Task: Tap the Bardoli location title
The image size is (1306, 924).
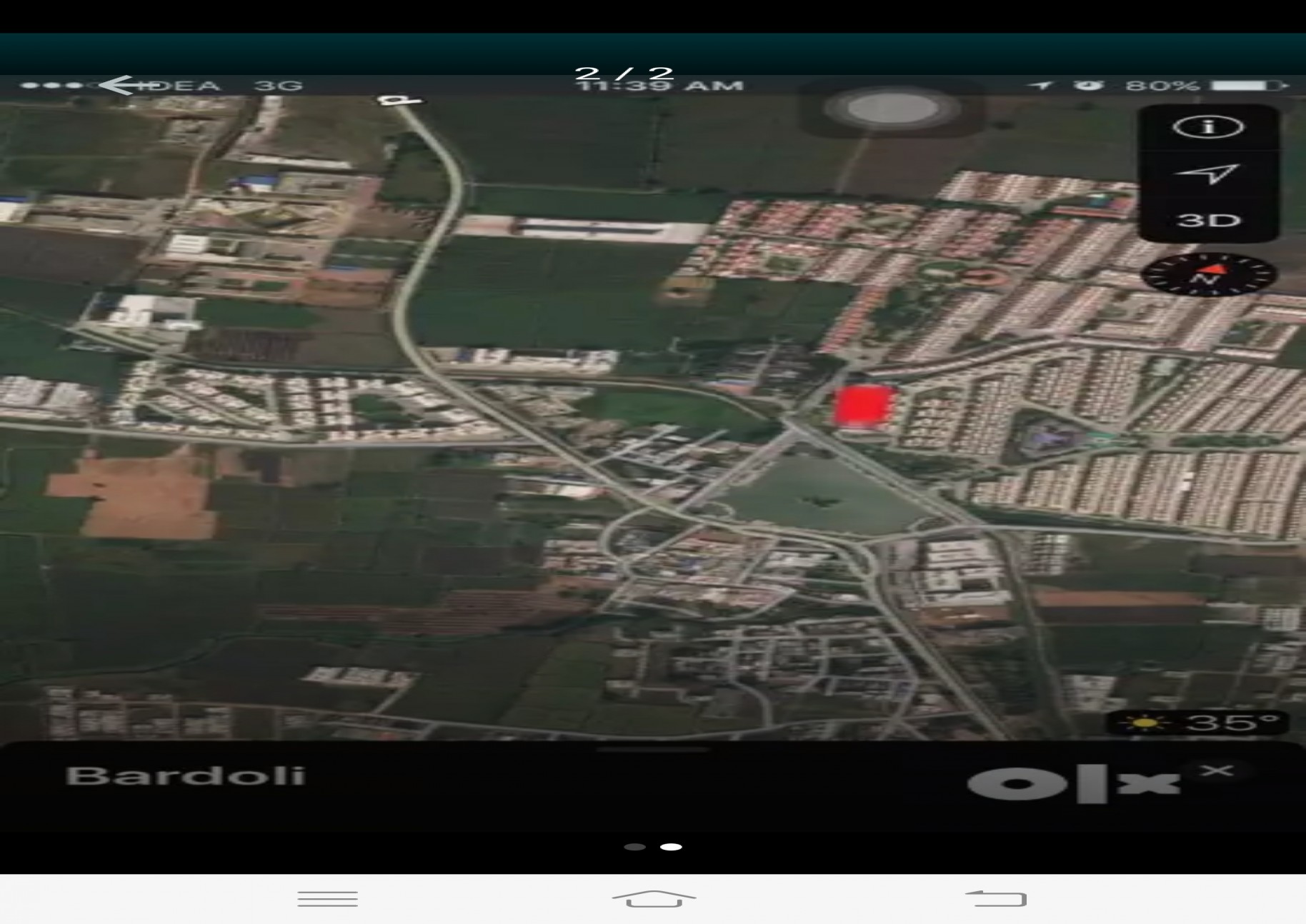Action: (x=186, y=776)
